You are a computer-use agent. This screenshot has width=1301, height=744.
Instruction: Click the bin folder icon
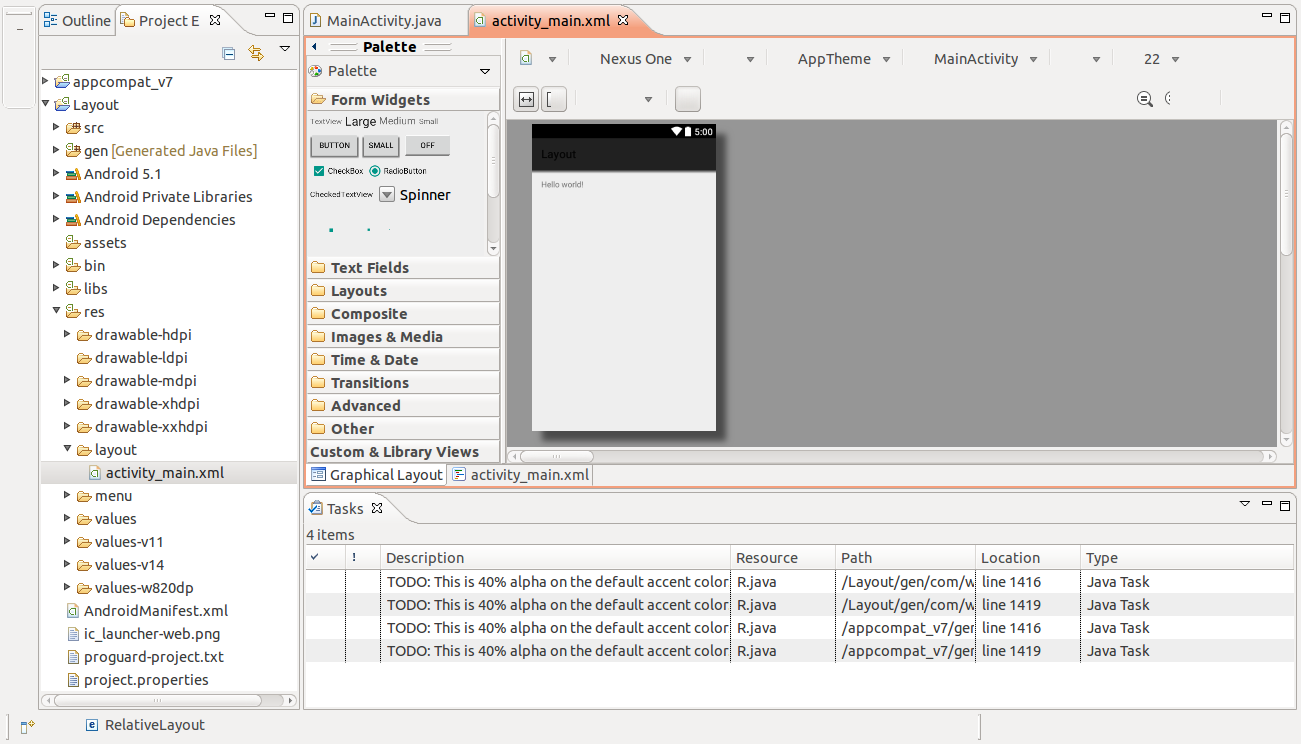point(72,266)
